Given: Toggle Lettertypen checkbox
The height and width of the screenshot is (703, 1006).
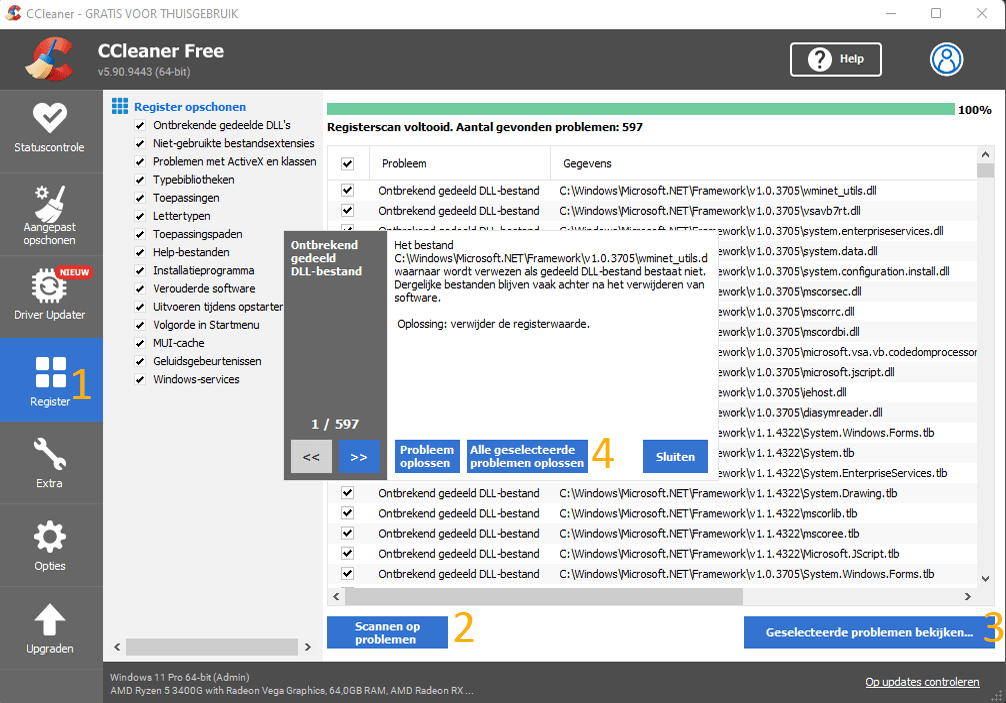Looking at the screenshot, I should [140, 216].
